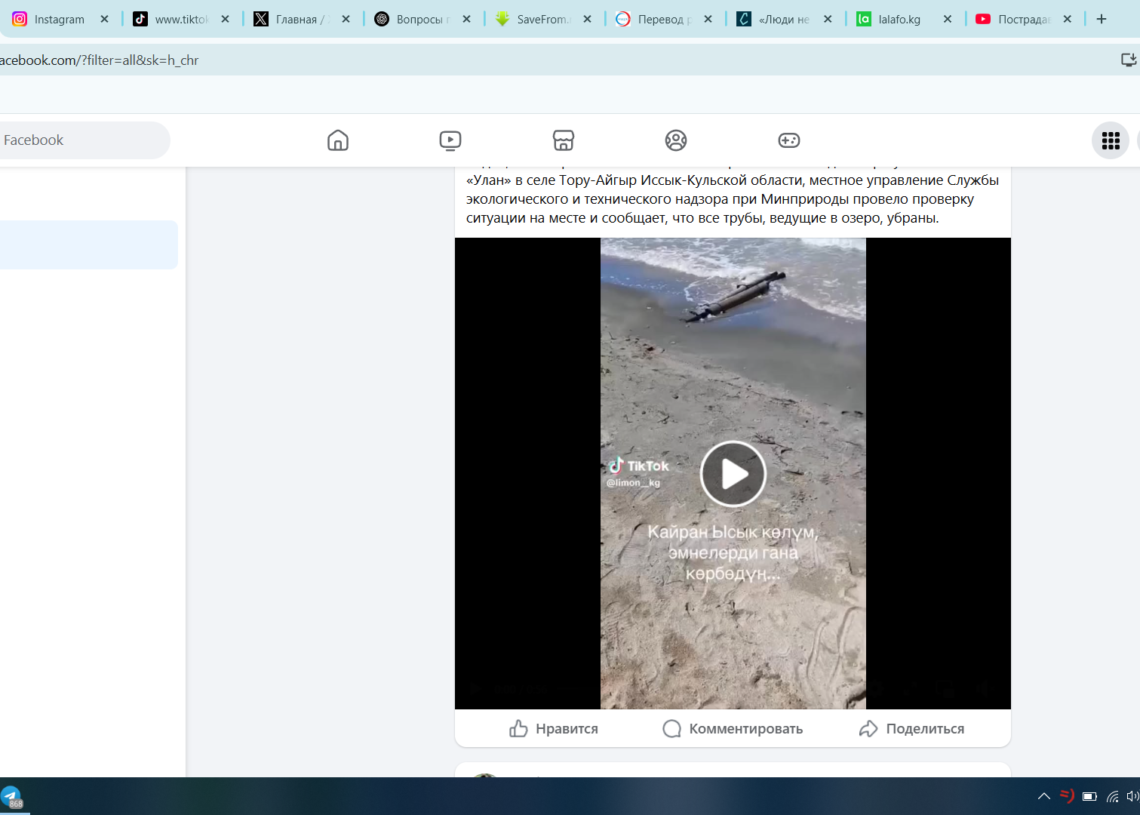Play the TikTok beach video
The height and width of the screenshot is (815, 1140).
pos(733,474)
